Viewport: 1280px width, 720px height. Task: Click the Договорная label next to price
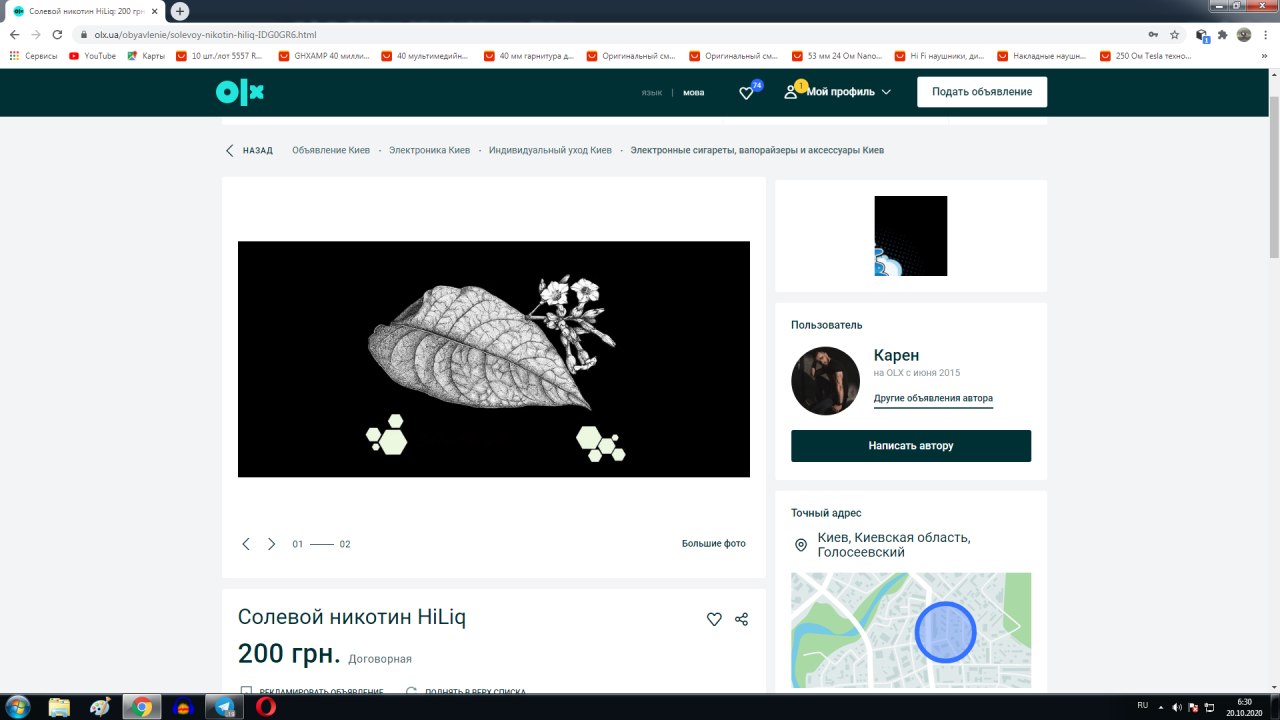(380, 659)
